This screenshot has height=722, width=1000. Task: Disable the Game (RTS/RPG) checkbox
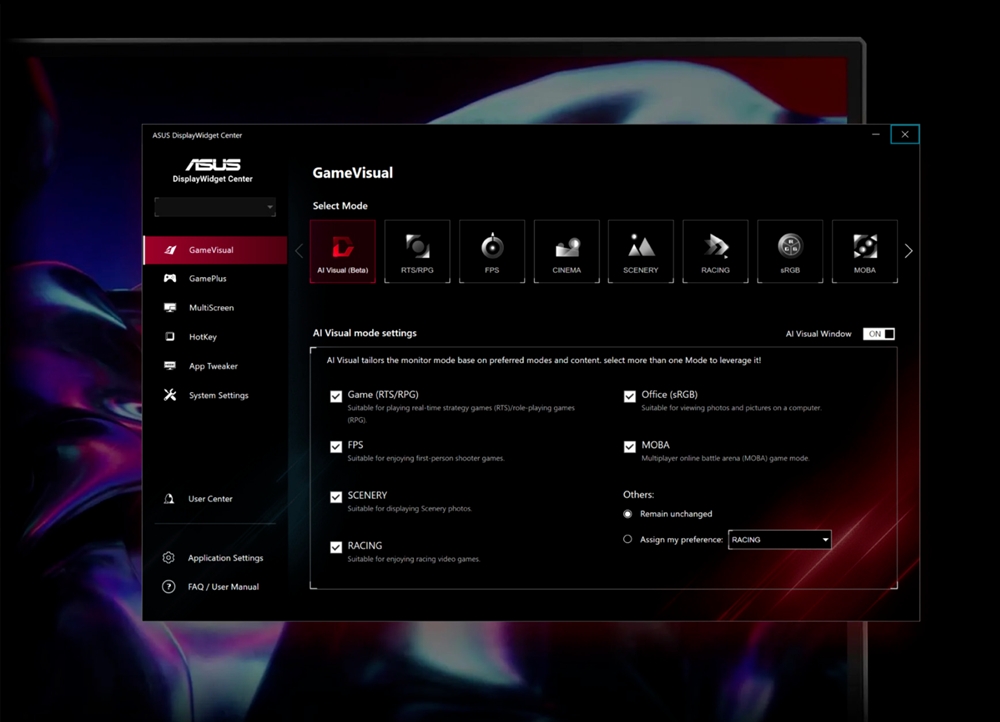click(x=337, y=396)
